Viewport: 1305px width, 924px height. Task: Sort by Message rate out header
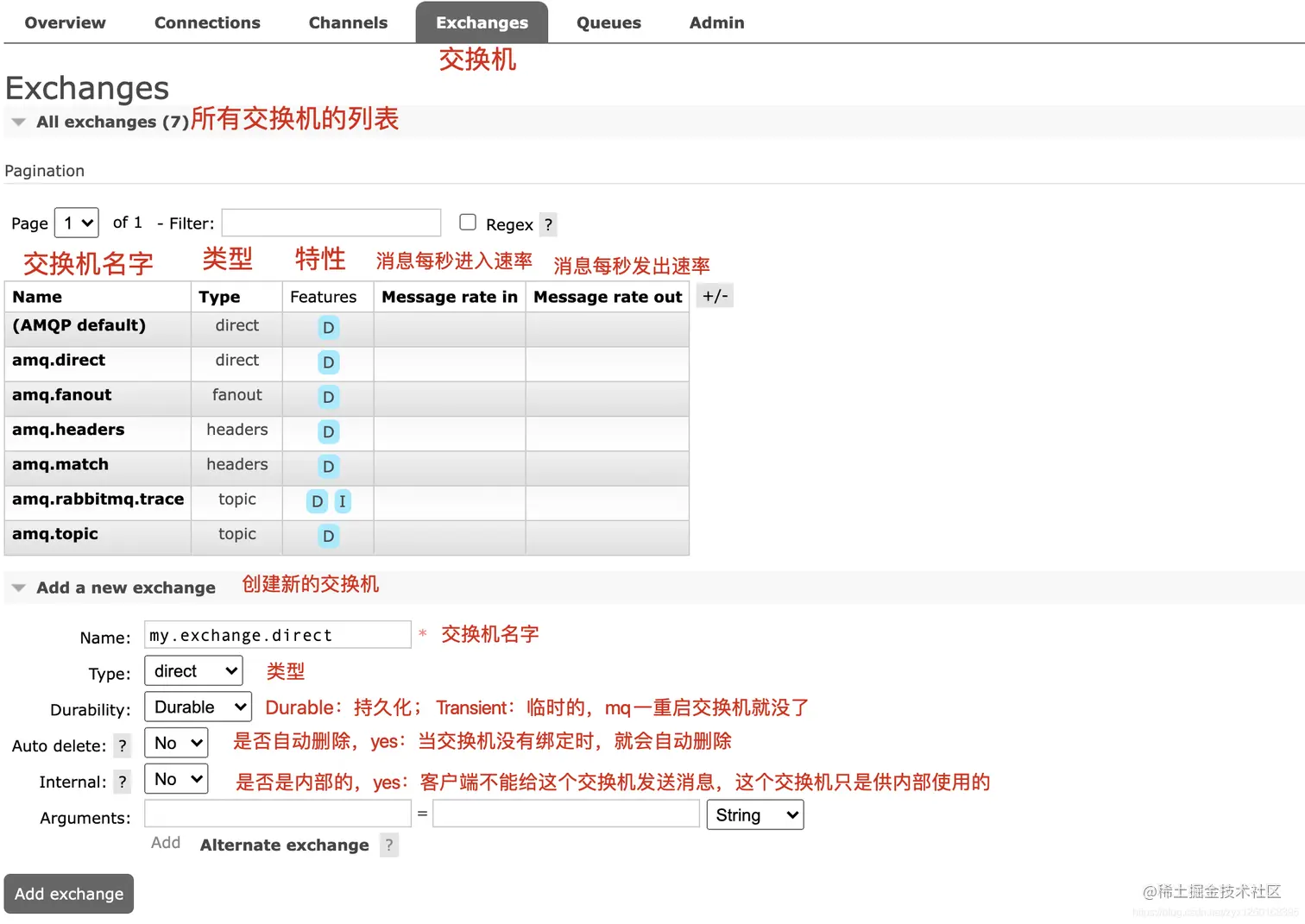608,297
